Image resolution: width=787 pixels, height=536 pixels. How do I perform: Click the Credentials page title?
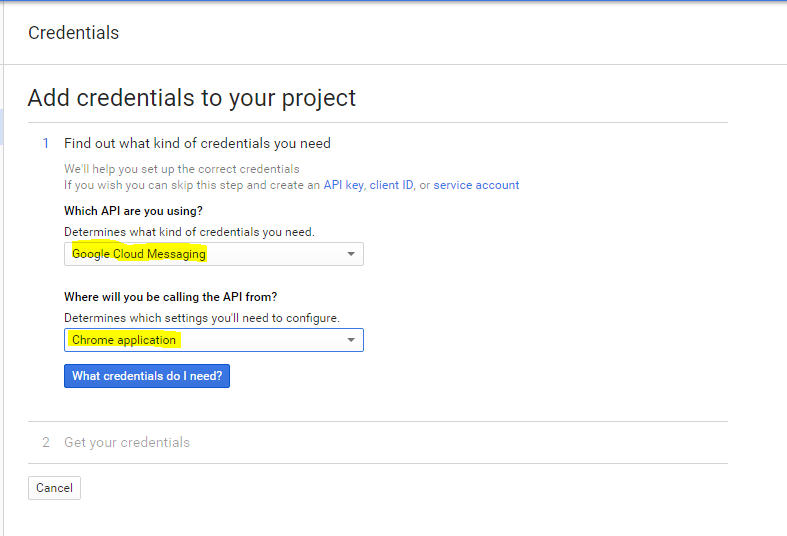coord(74,33)
